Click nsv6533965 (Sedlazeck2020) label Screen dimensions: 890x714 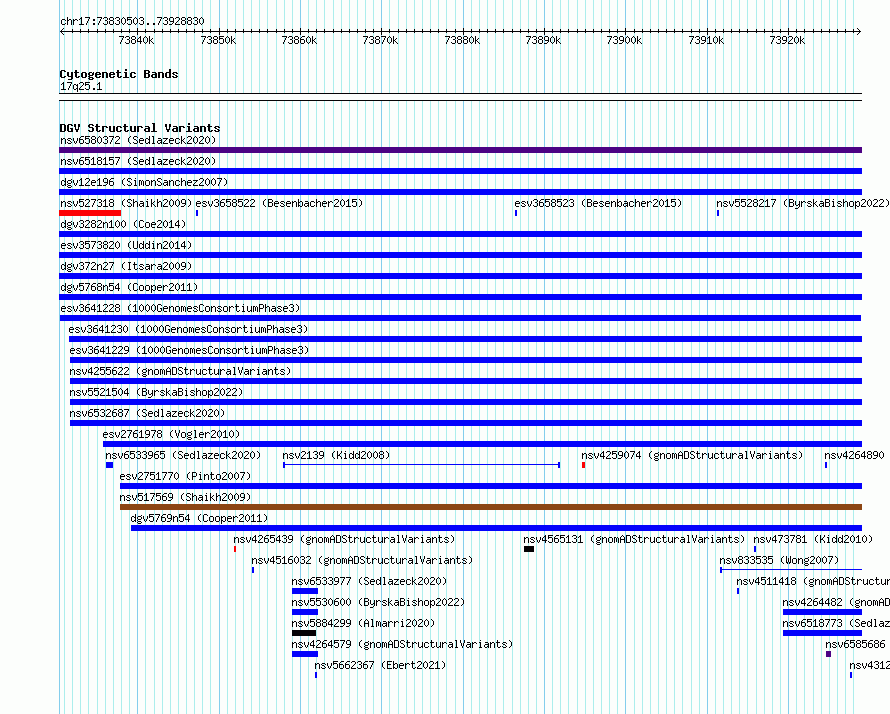point(183,455)
